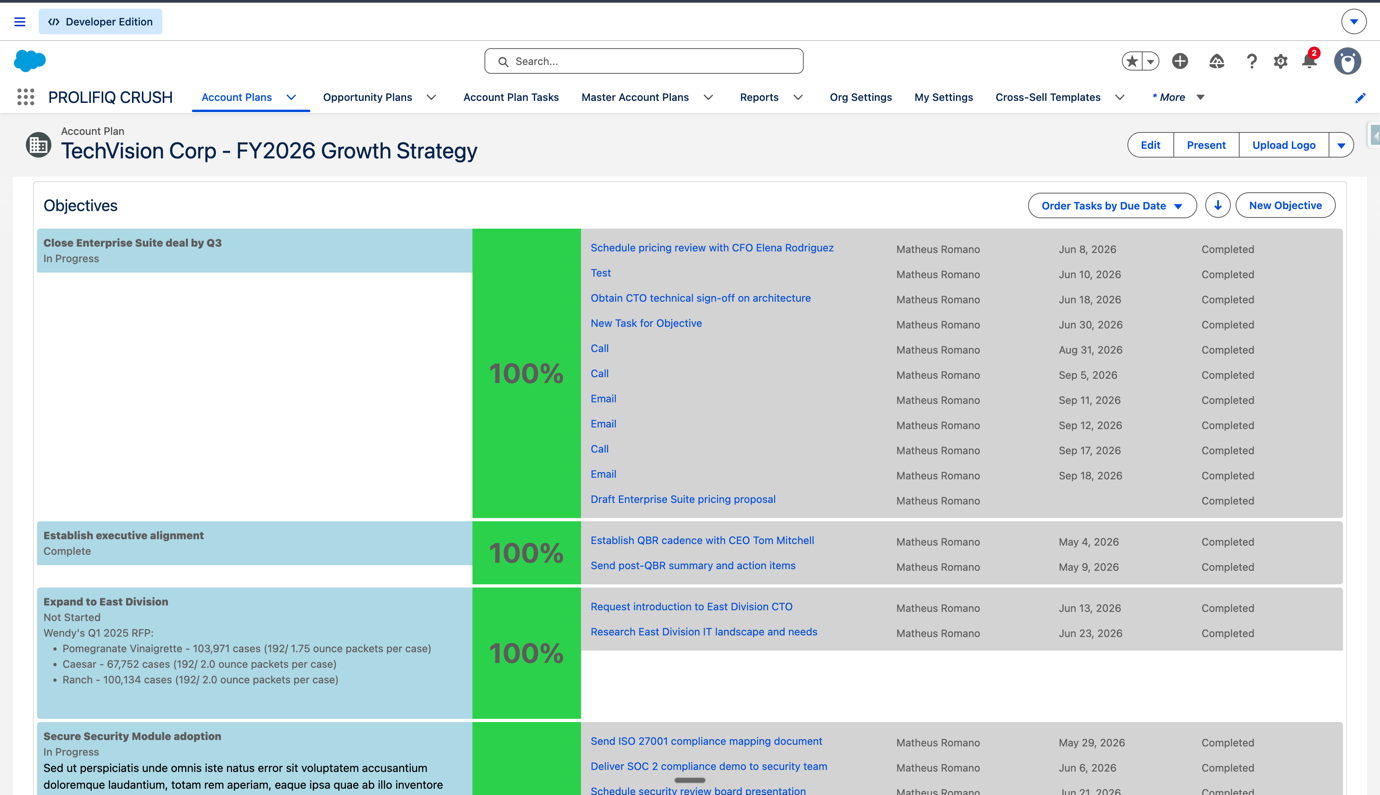Click the May 4, 2026 due date
Image resolution: width=1380 pixels, height=795 pixels.
tap(1087, 542)
